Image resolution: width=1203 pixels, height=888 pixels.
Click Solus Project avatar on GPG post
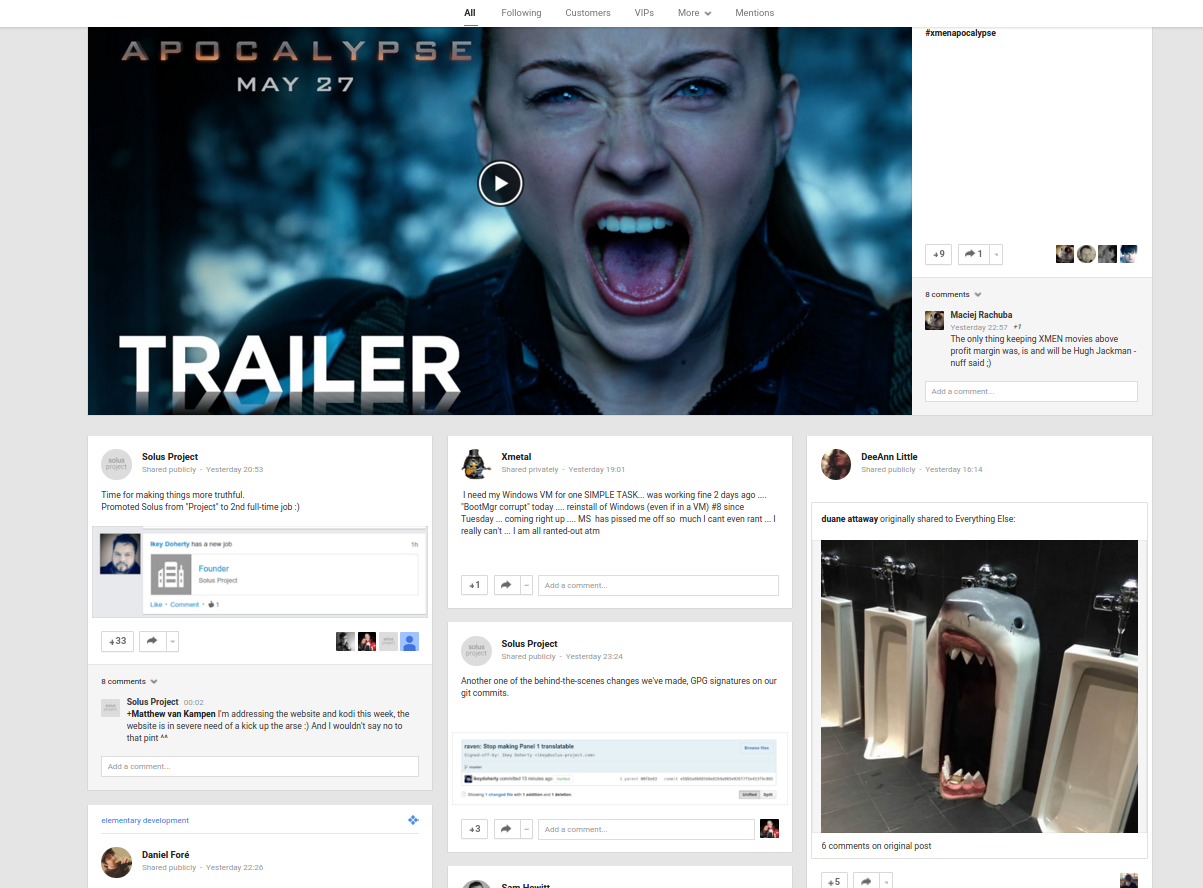point(476,651)
